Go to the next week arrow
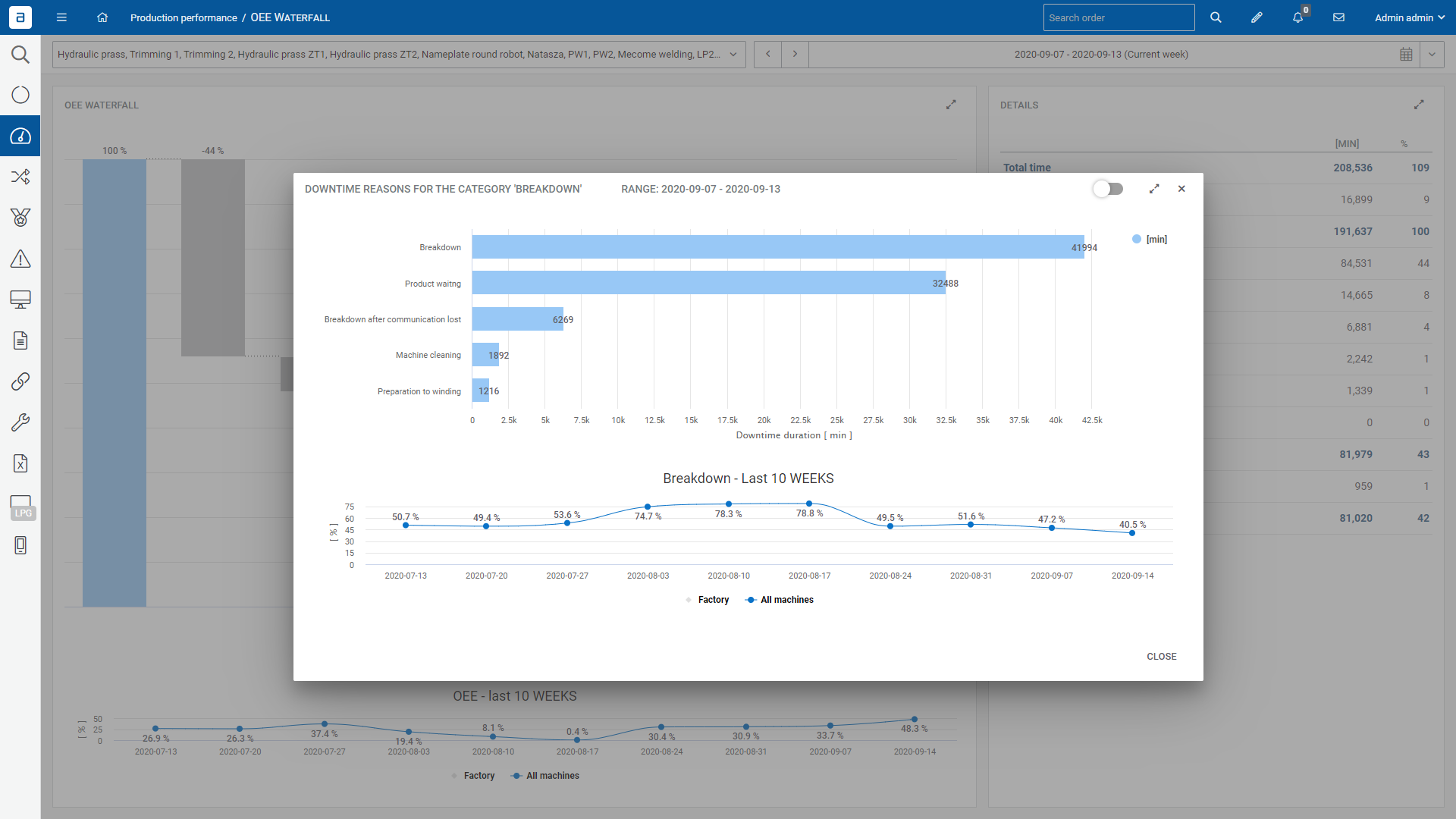This screenshot has width=1456, height=819. (x=795, y=55)
